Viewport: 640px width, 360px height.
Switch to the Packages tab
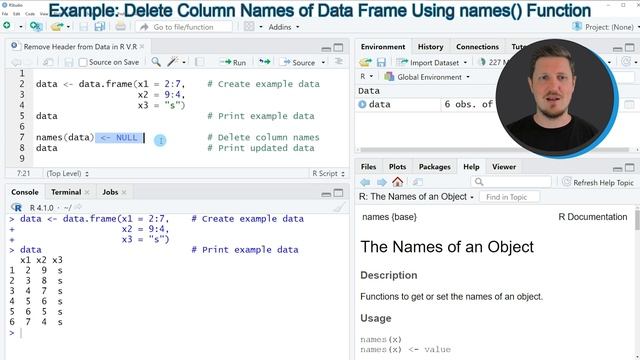point(435,167)
